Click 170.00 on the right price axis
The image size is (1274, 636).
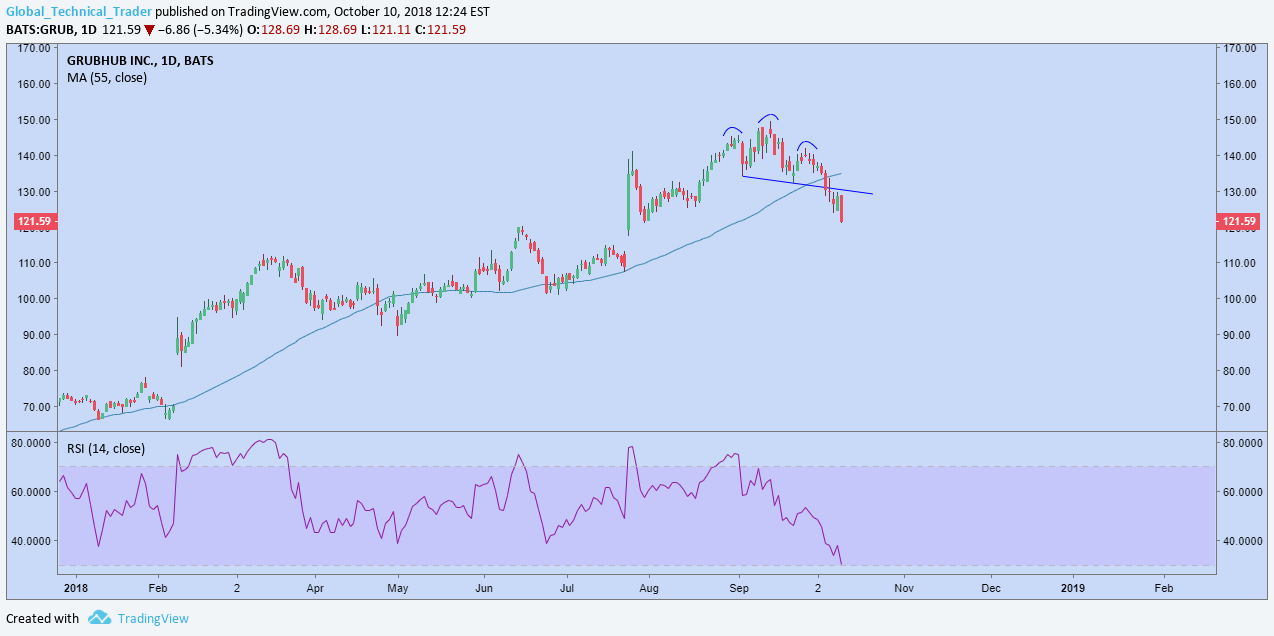(1241, 48)
